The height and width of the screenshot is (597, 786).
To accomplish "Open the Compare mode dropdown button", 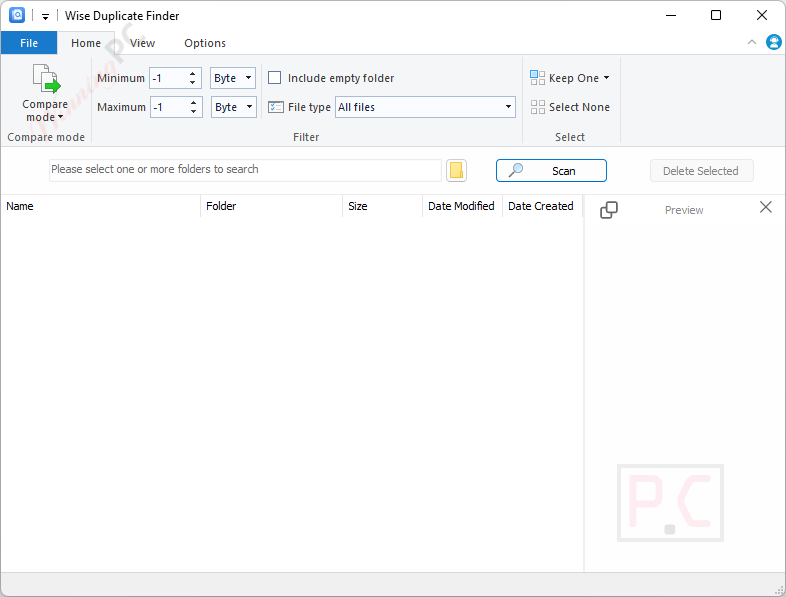I will (x=45, y=93).
